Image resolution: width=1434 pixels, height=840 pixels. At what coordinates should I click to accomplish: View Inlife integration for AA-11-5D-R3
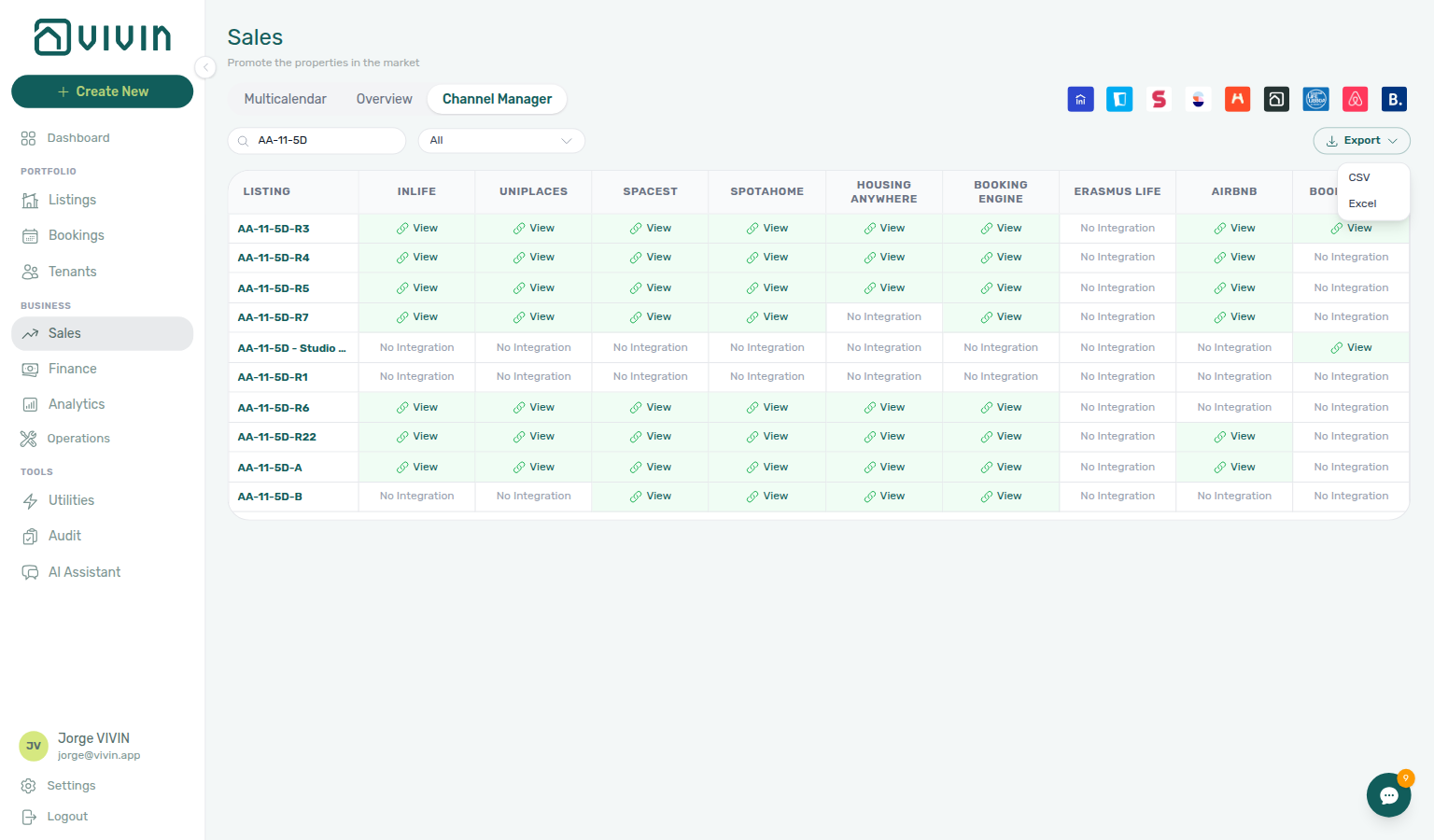point(417,229)
